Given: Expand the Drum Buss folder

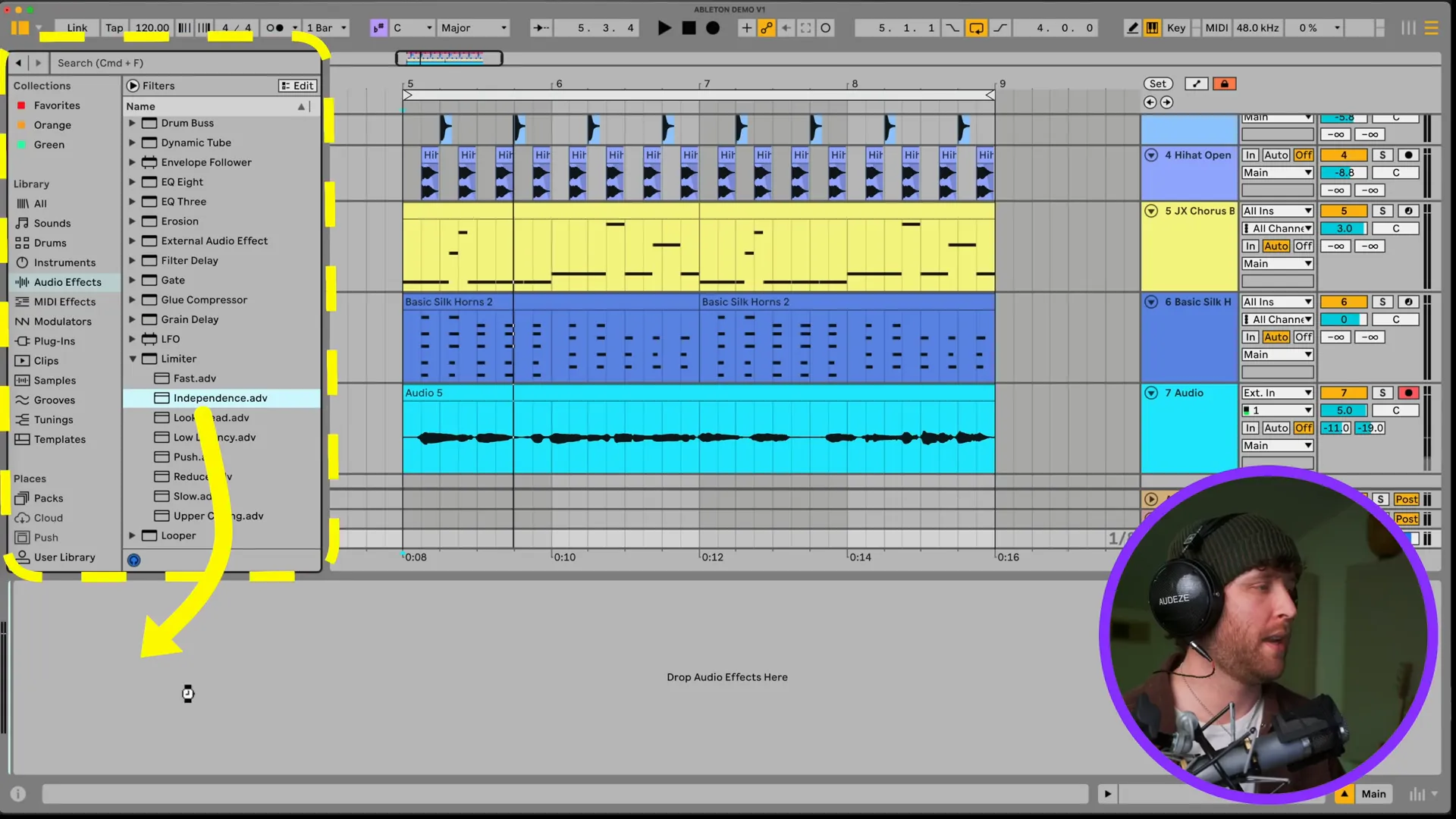Looking at the screenshot, I should pyautogui.click(x=132, y=123).
